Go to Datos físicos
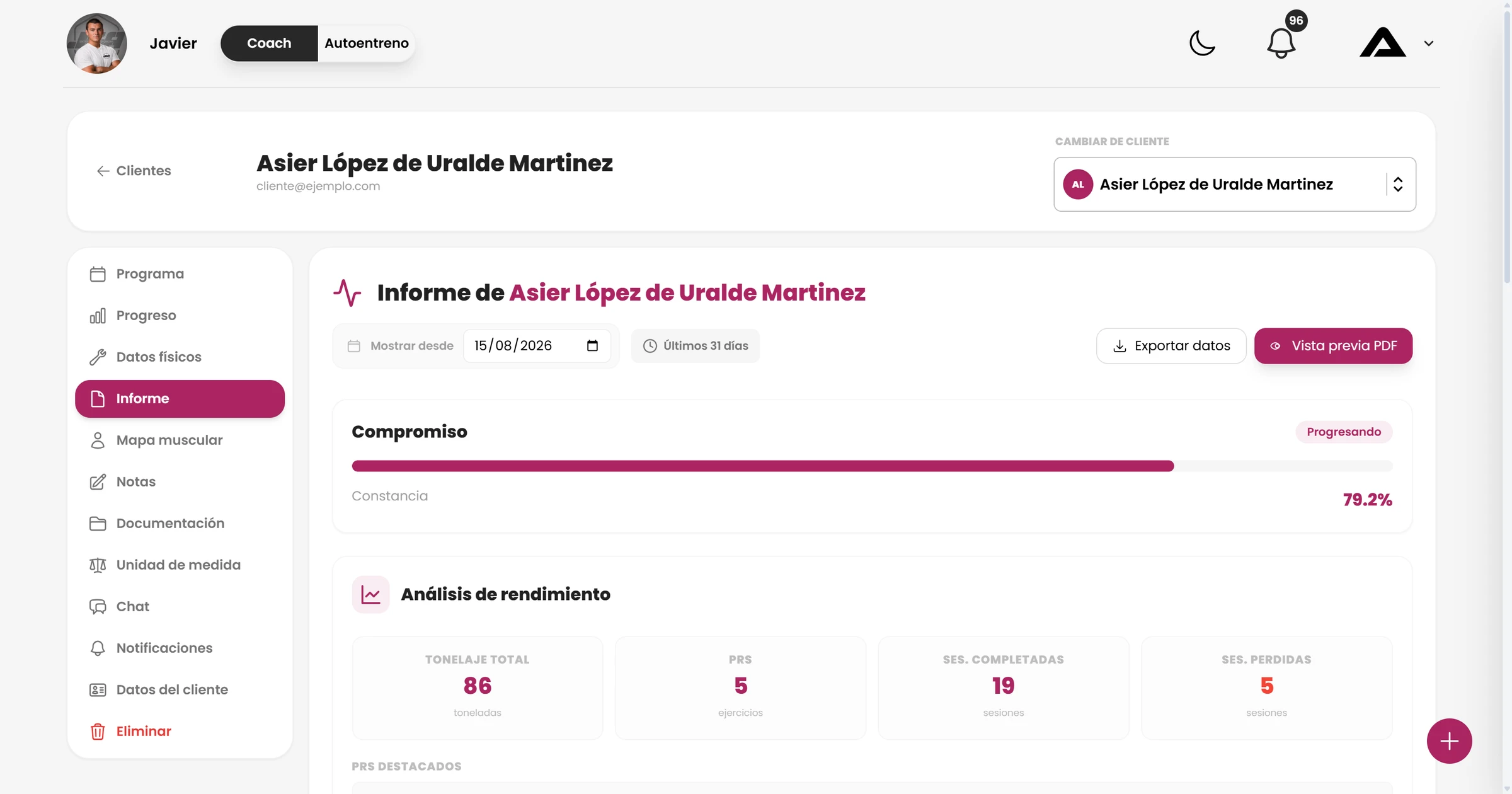Viewport: 1512px width, 794px height. tap(180, 357)
